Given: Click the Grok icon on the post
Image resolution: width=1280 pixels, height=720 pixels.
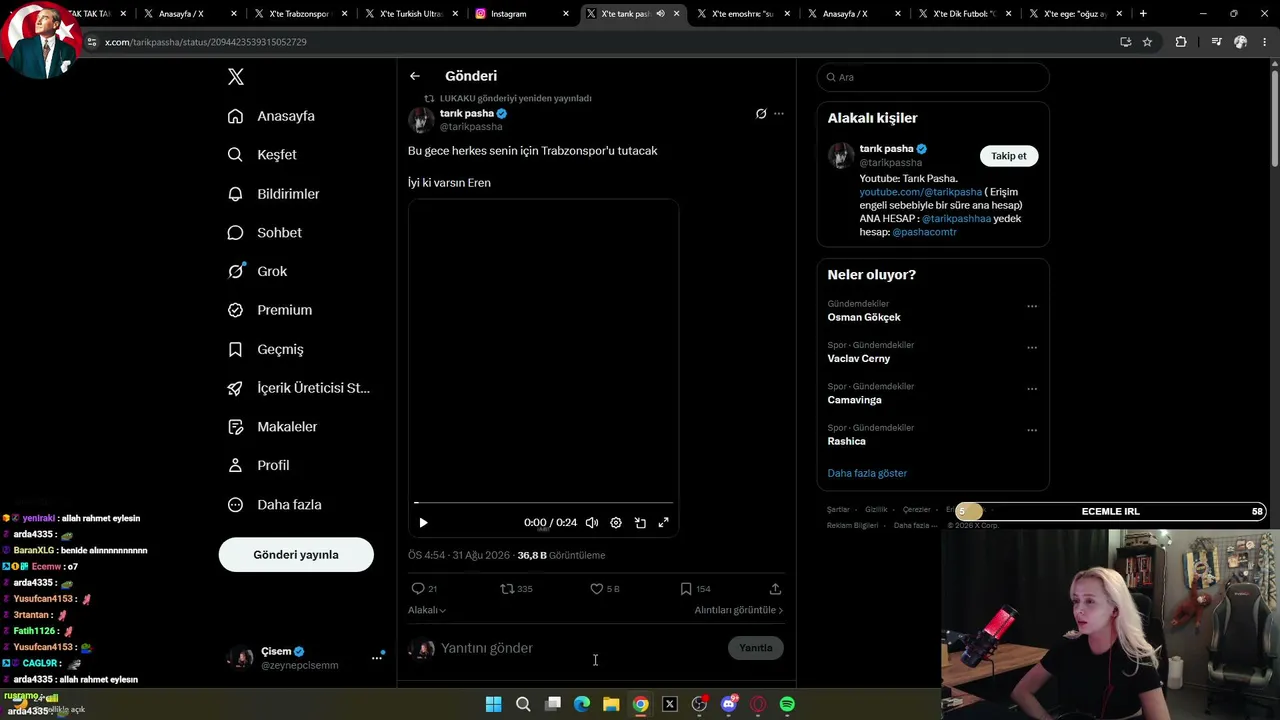Looking at the screenshot, I should (761, 114).
